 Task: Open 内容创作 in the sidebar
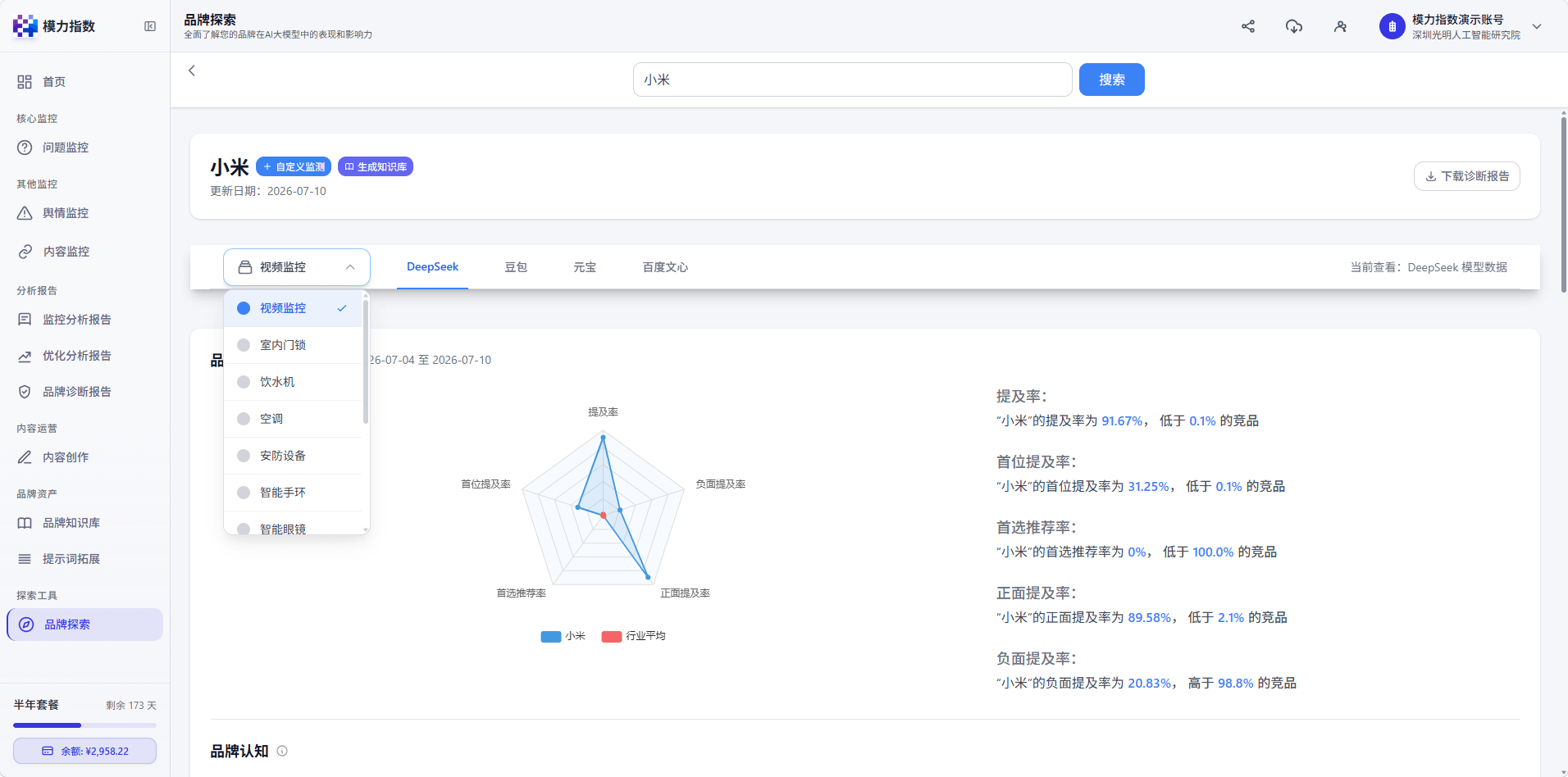pos(85,457)
